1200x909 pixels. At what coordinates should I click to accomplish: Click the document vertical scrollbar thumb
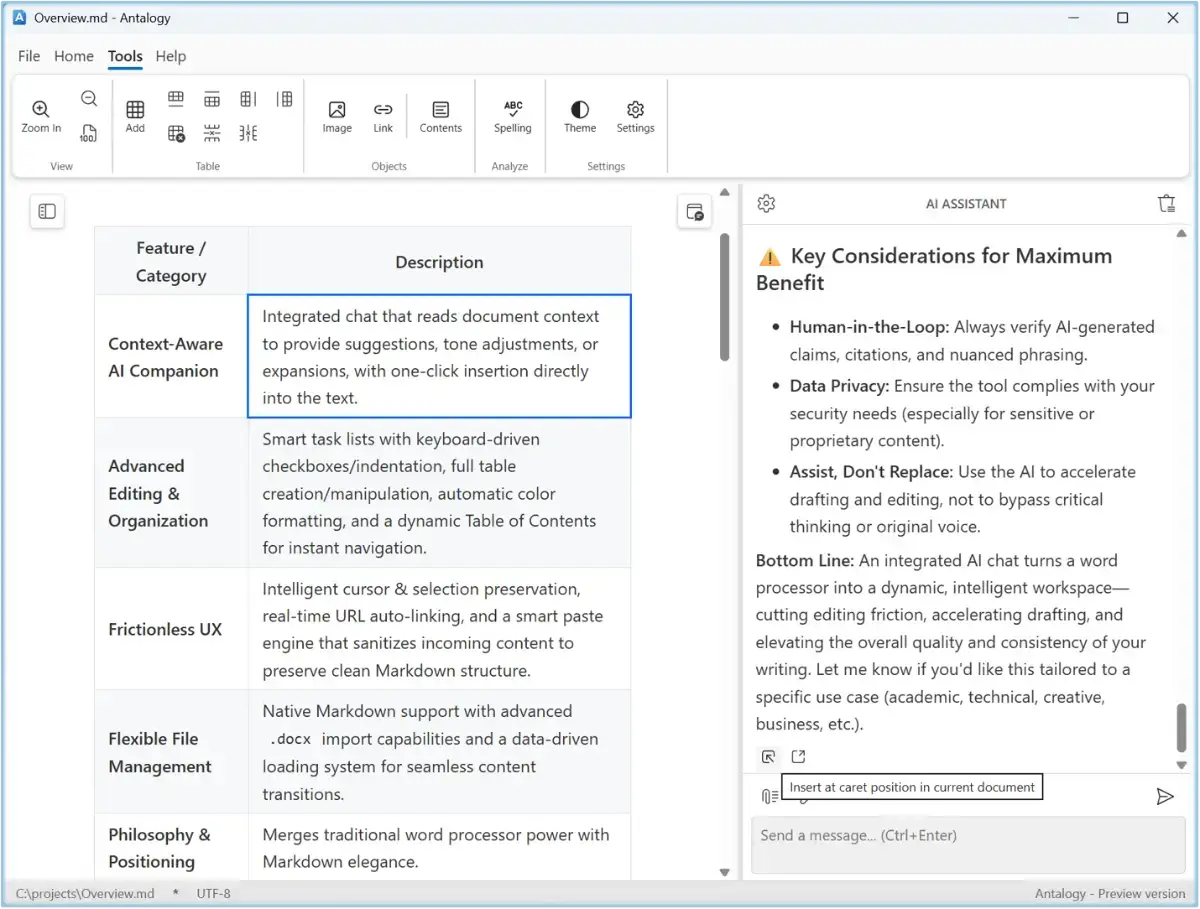(725, 297)
